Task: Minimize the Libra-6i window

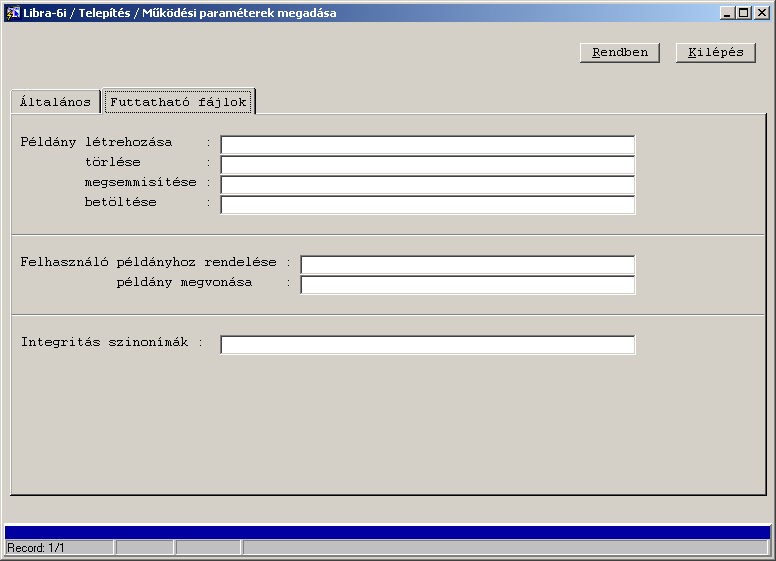Action: (727, 13)
